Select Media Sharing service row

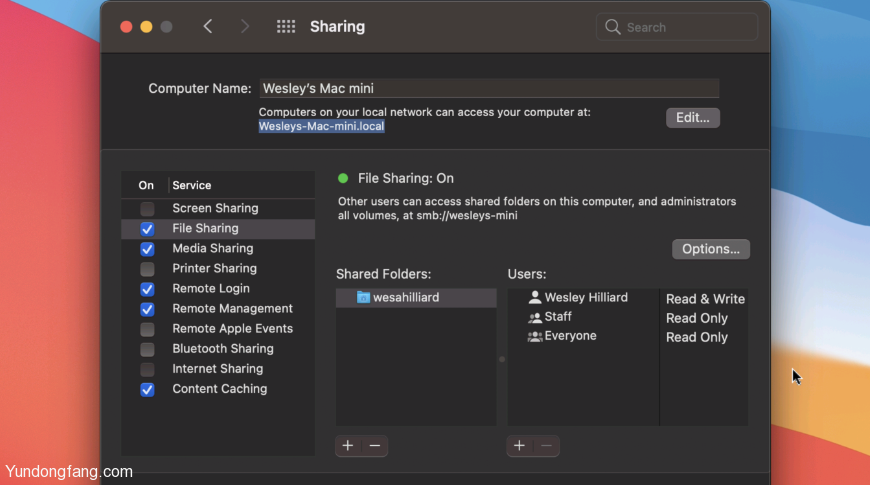click(218, 249)
